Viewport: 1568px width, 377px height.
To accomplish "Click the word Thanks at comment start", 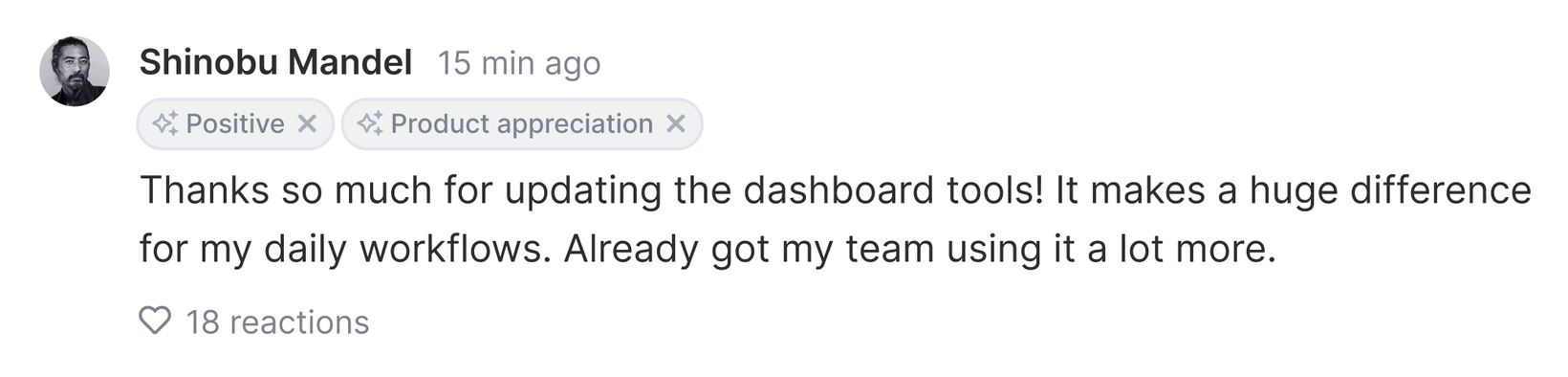I will (205, 190).
